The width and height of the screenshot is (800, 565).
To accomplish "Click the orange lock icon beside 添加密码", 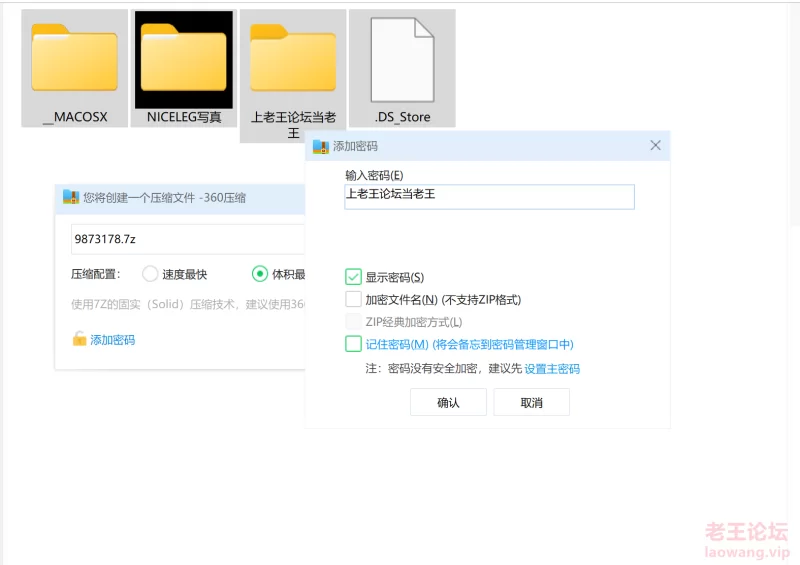I will (79, 340).
